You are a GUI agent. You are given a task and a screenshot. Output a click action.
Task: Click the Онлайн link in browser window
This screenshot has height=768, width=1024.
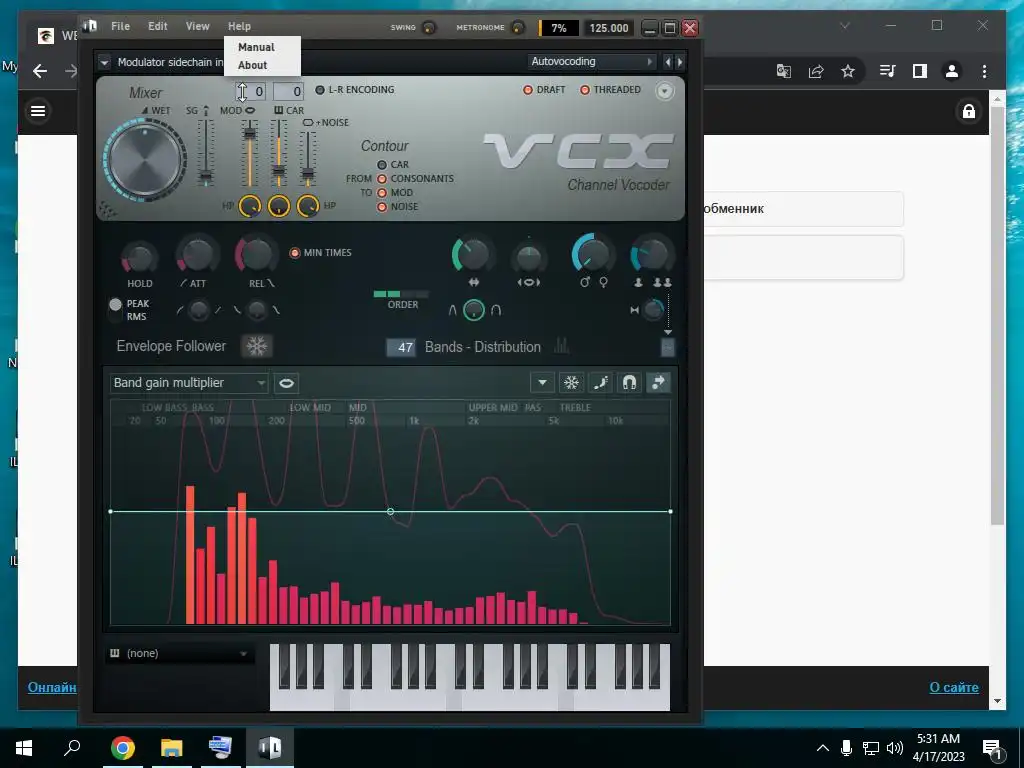pyautogui.click(x=52, y=687)
